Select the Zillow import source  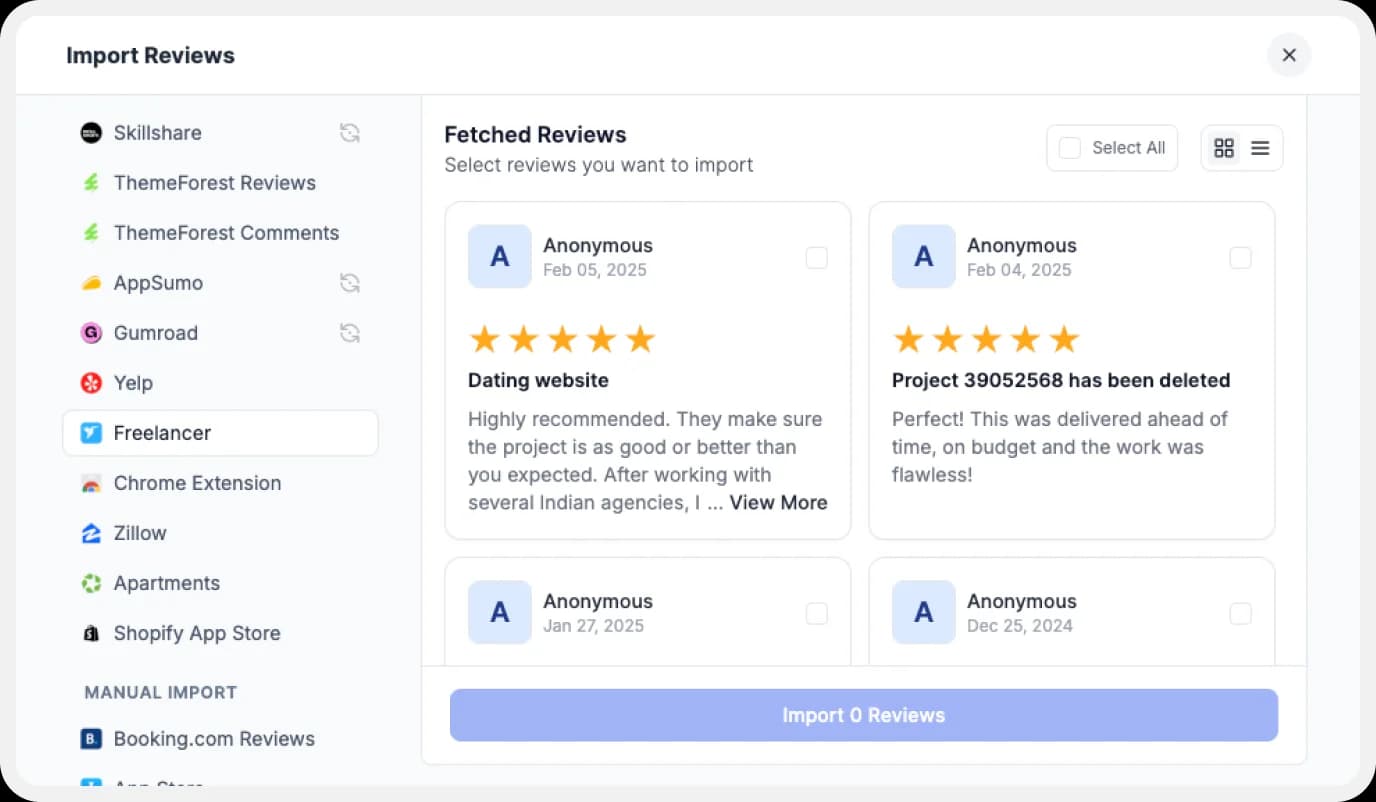click(139, 533)
